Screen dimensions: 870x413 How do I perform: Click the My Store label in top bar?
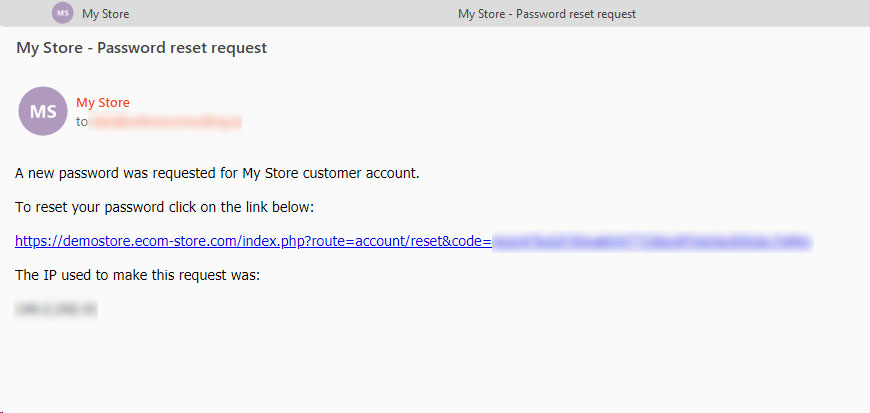coord(105,14)
